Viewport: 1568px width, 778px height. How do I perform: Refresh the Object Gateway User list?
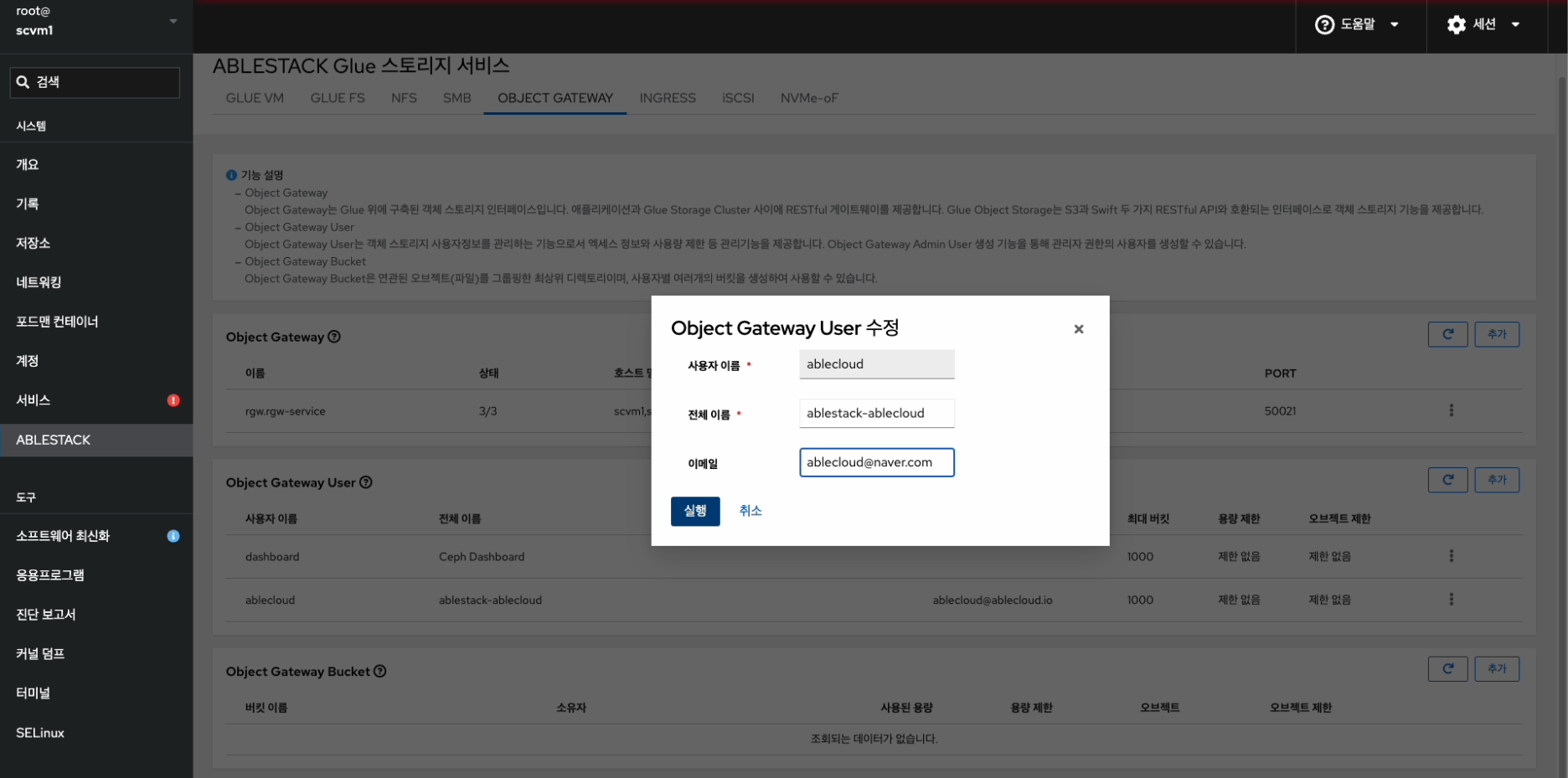1447,480
